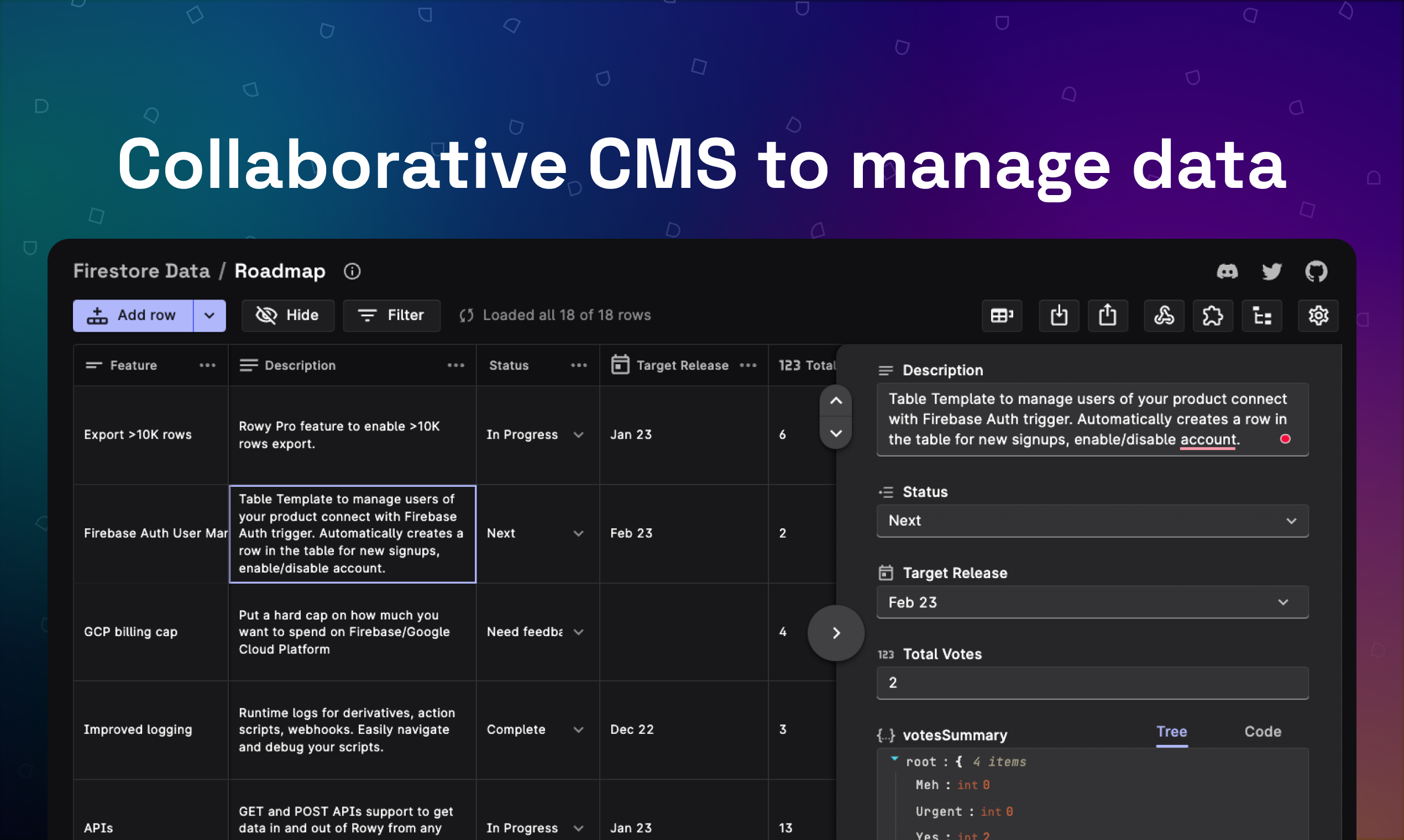Open the GitHub icon link
Image resolution: width=1404 pixels, height=840 pixels.
click(x=1316, y=272)
